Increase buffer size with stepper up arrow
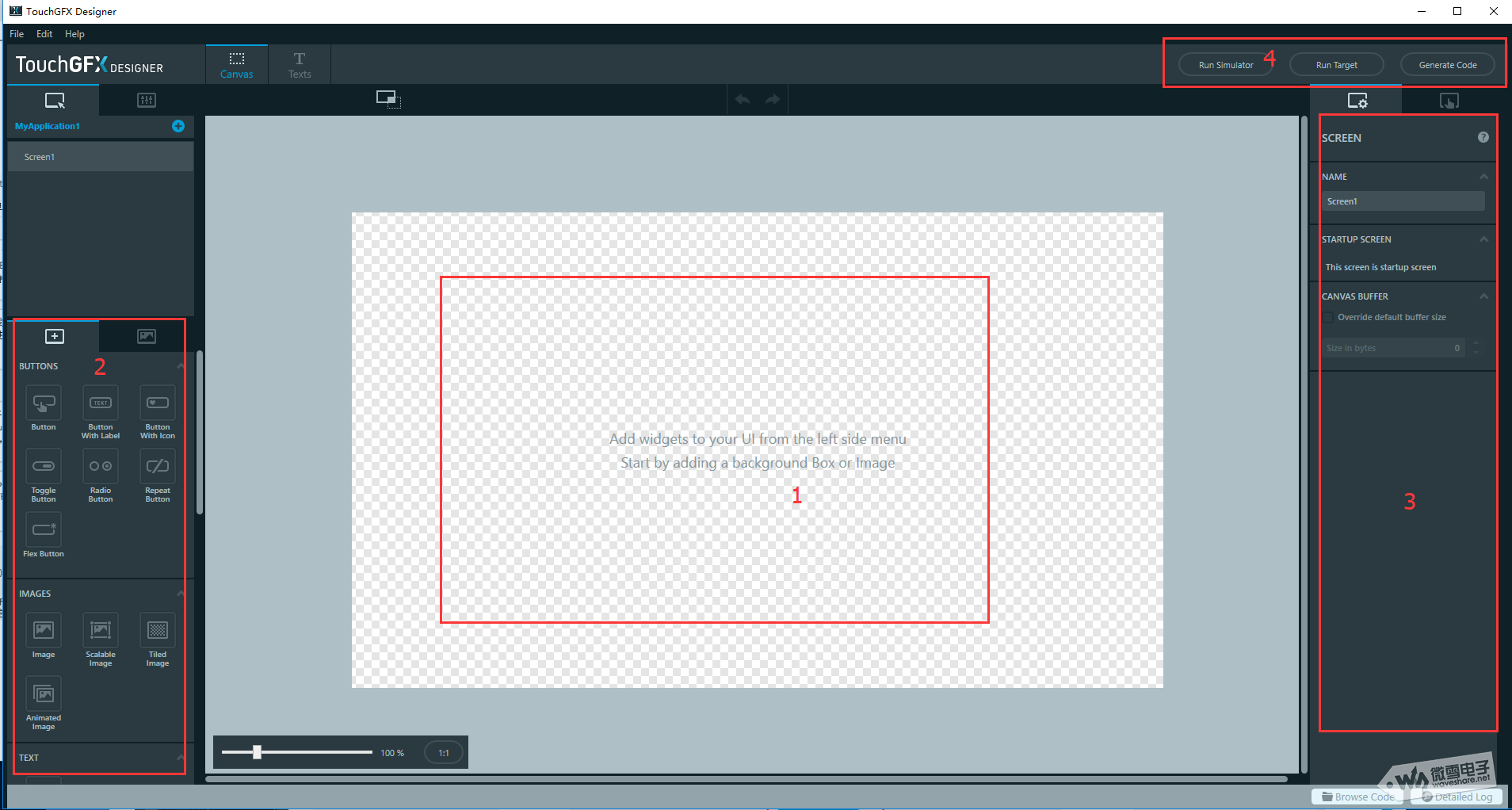Image resolution: width=1512 pixels, height=810 pixels. tap(1476, 343)
